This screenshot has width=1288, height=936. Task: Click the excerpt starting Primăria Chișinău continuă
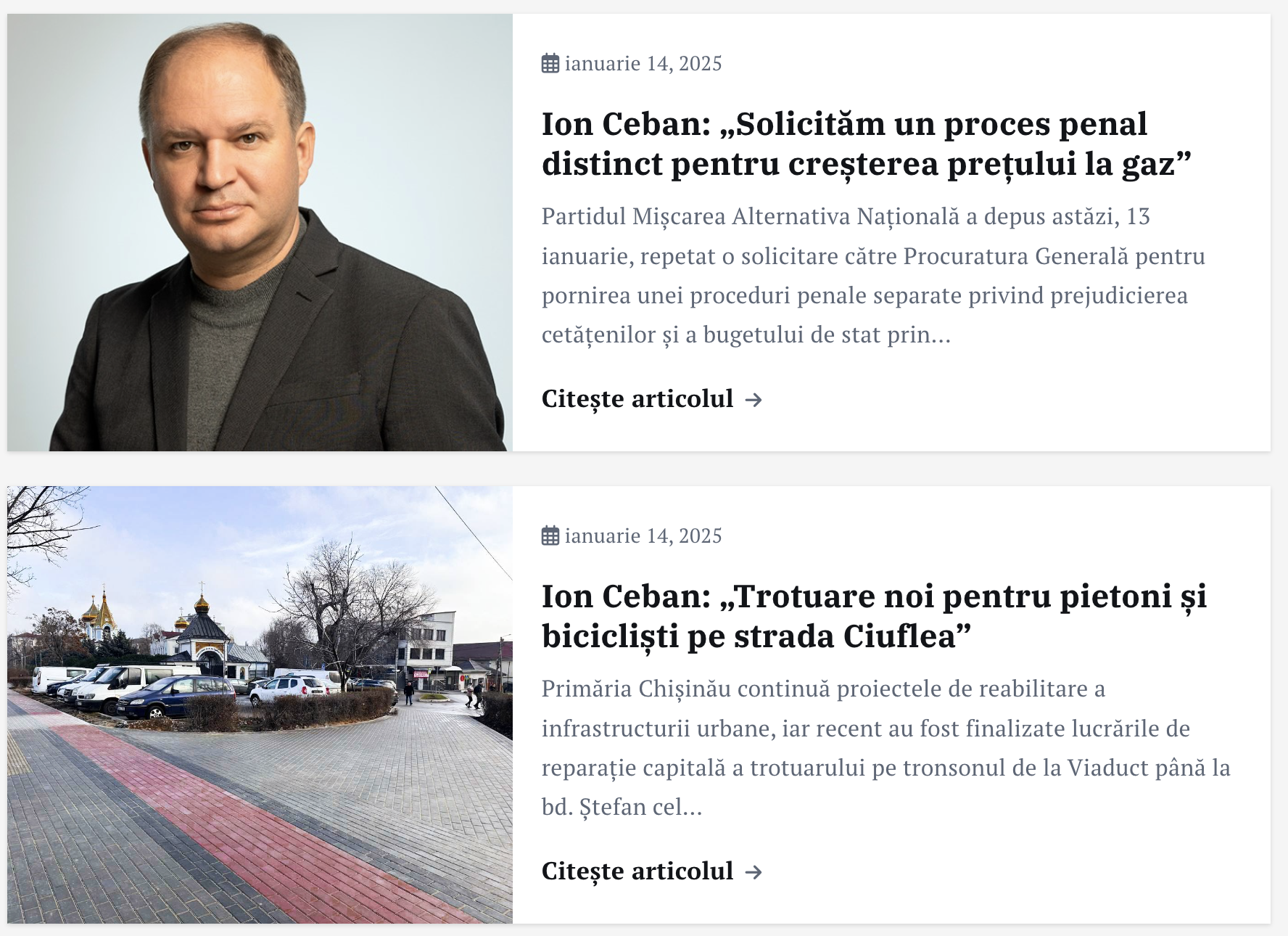[885, 748]
